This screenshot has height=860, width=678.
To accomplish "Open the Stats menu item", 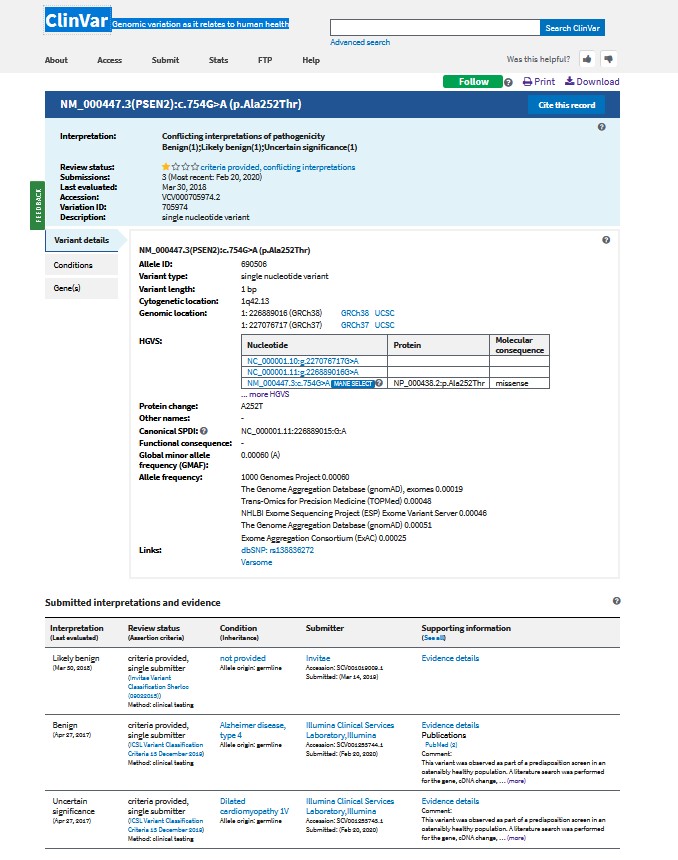I will click(x=218, y=60).
